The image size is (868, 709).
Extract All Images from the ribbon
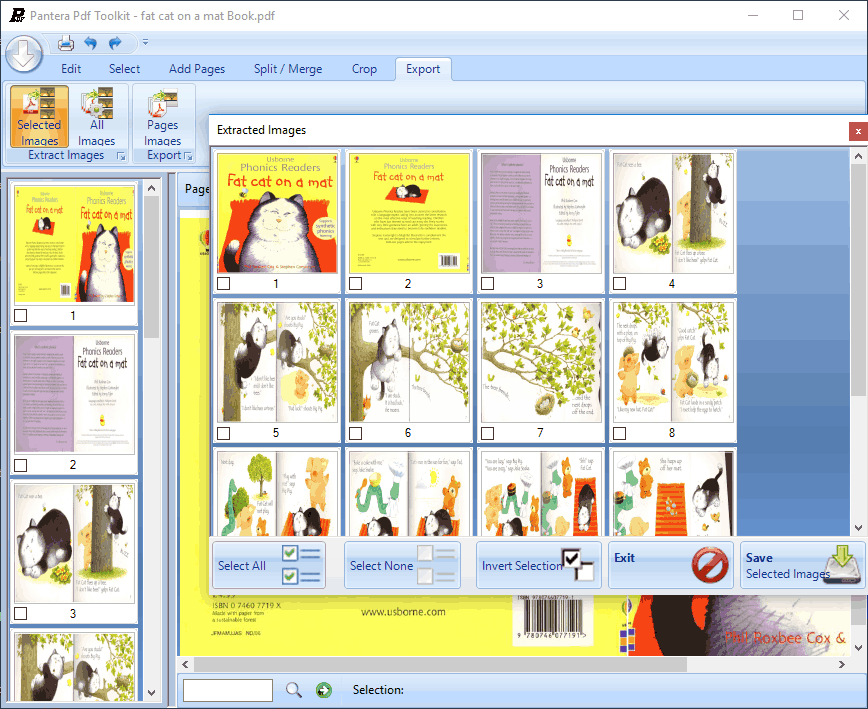click(x=97, y=116)
